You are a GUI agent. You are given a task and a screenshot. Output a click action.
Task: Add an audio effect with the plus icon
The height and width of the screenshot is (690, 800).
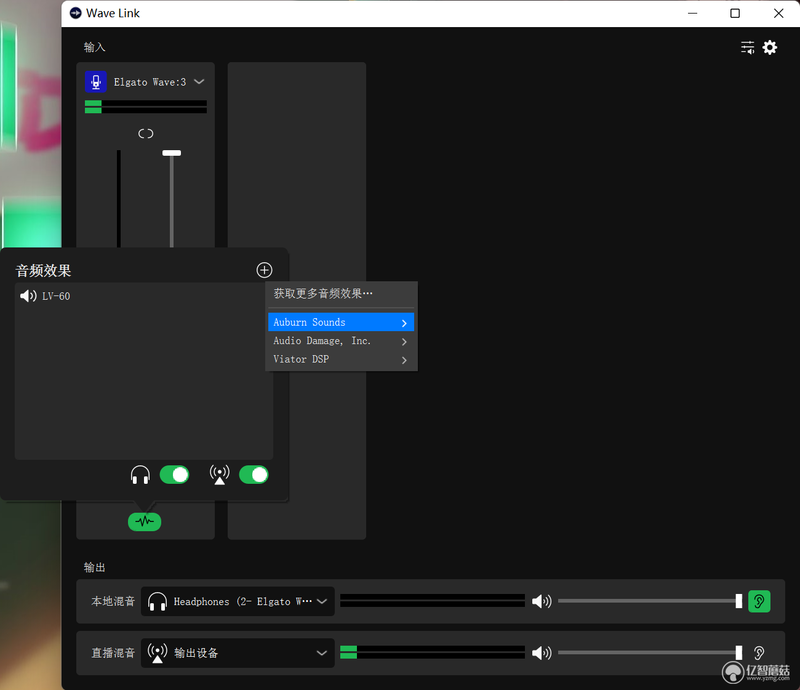tap(264, 270)
